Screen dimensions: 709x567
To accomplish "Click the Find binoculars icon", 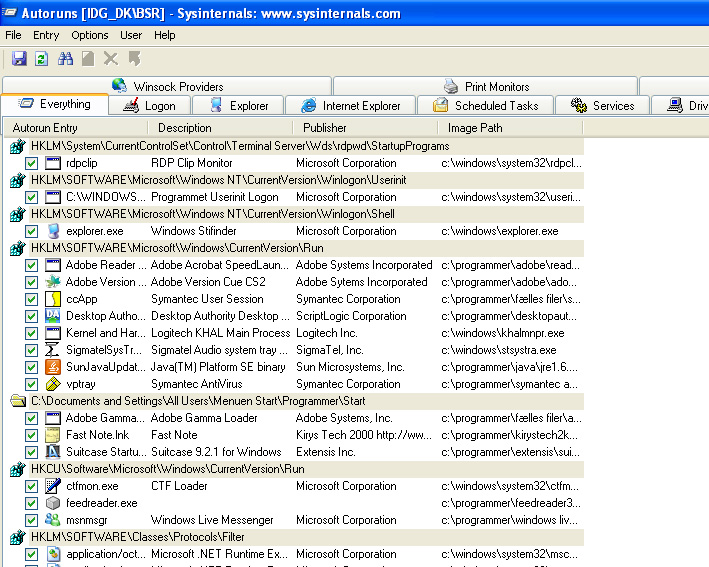I will (x=65, y=59).
